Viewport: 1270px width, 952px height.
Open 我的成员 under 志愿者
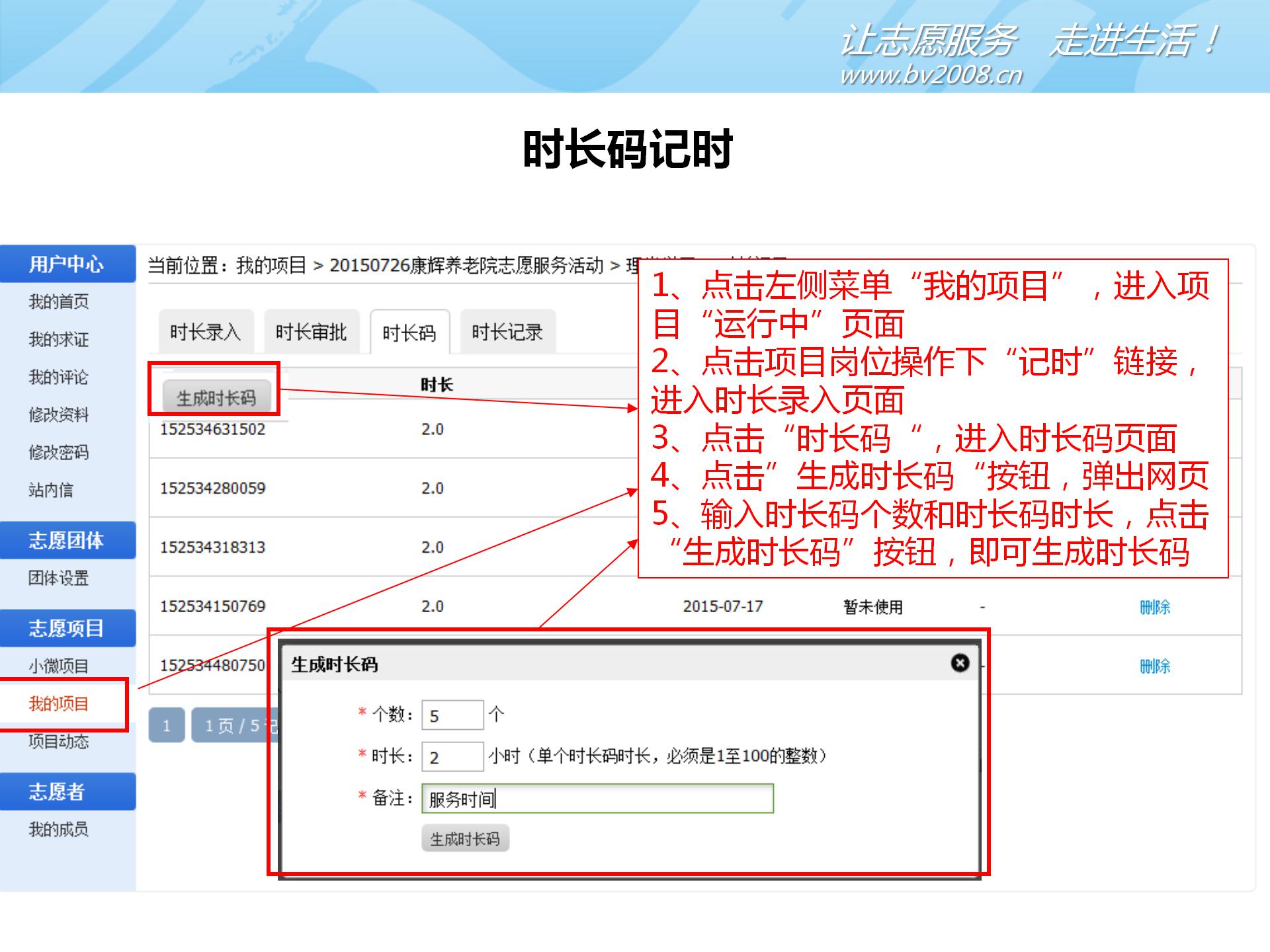click(x=59, y=831)
